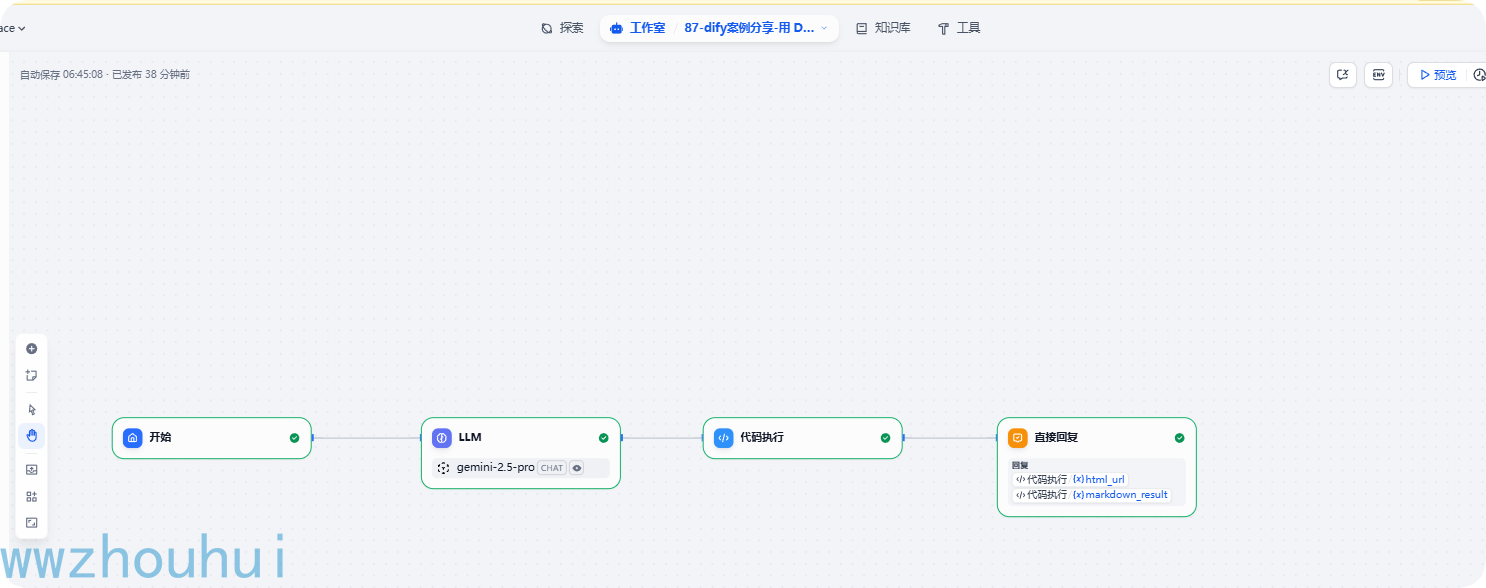Open the 探索 explore tab
Image resolution: width=1486 pixels, height=588 pixels.
(562, 28)
